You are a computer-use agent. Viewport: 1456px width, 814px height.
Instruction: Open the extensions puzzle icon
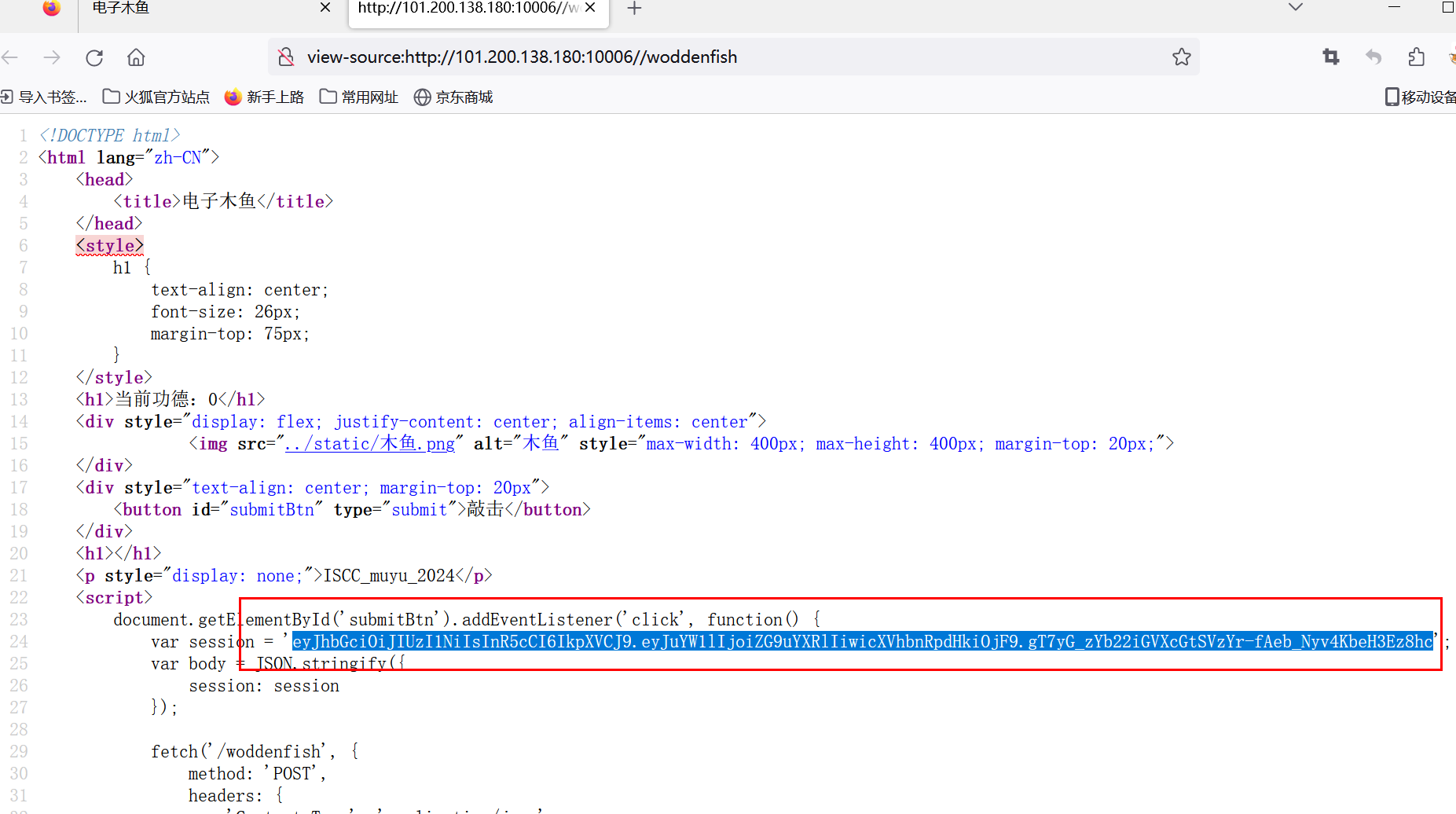coord(1416,57)
